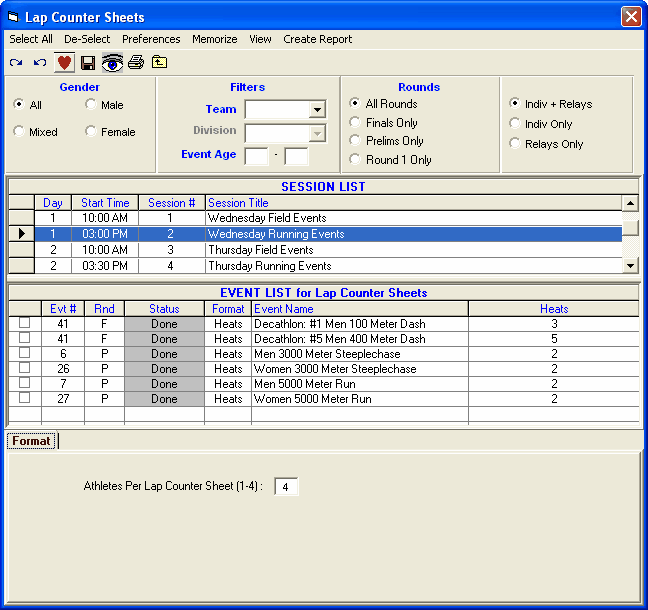Click the Event Age maximum field
This screenshot has height=610, width=648.
pyautogui.click(x=296, y=157)
